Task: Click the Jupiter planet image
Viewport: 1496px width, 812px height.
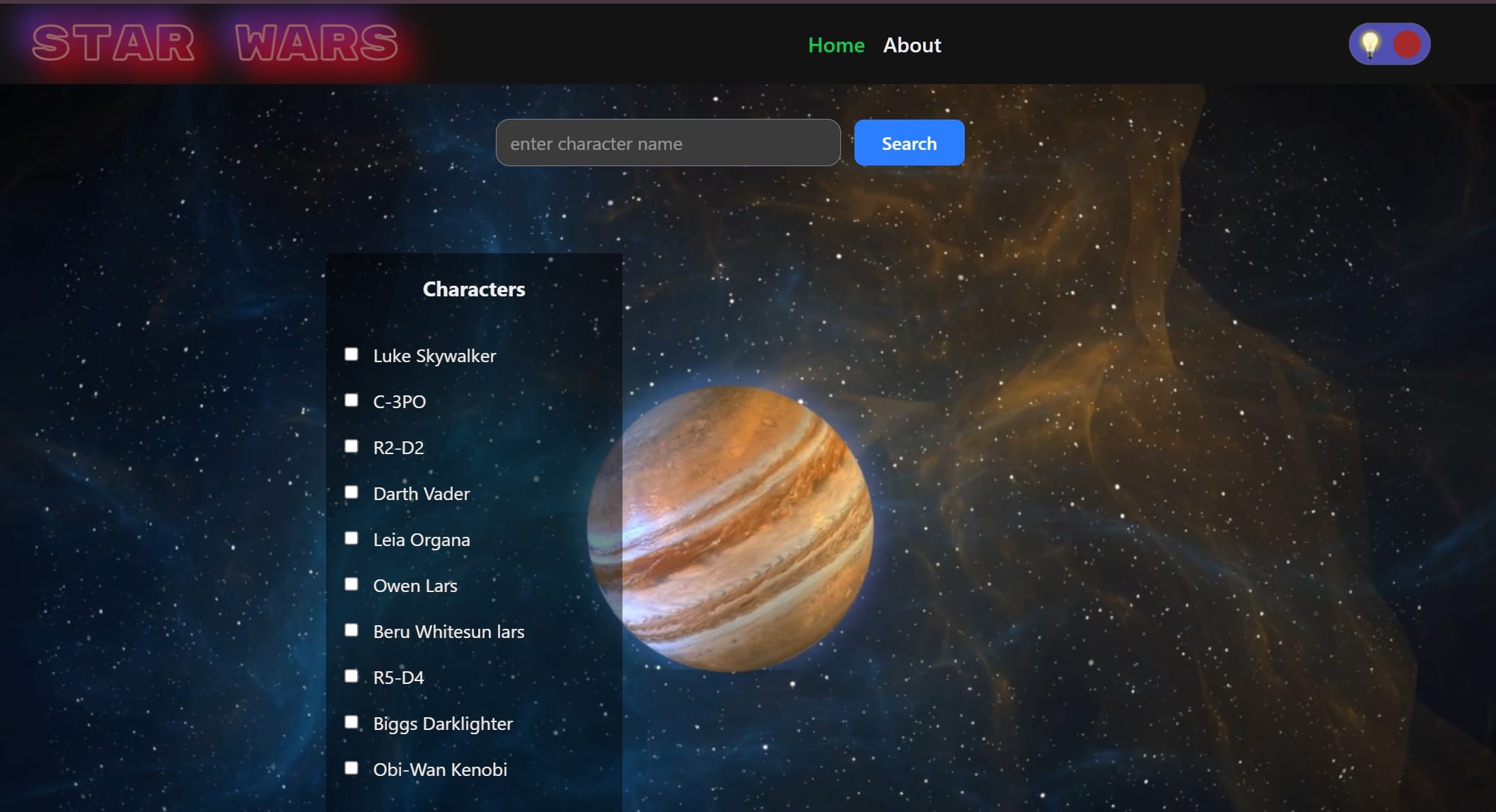Action: click(731, 528)
